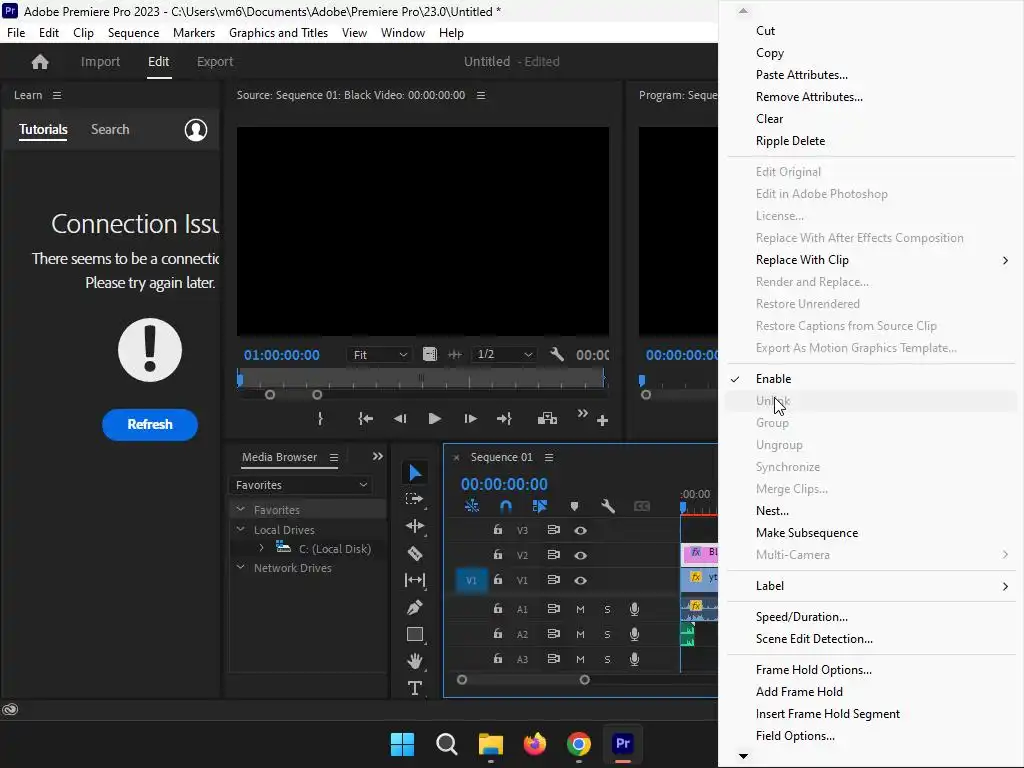
Task: Switch to Search in Learn panel
Action: [x=110, y=129]
